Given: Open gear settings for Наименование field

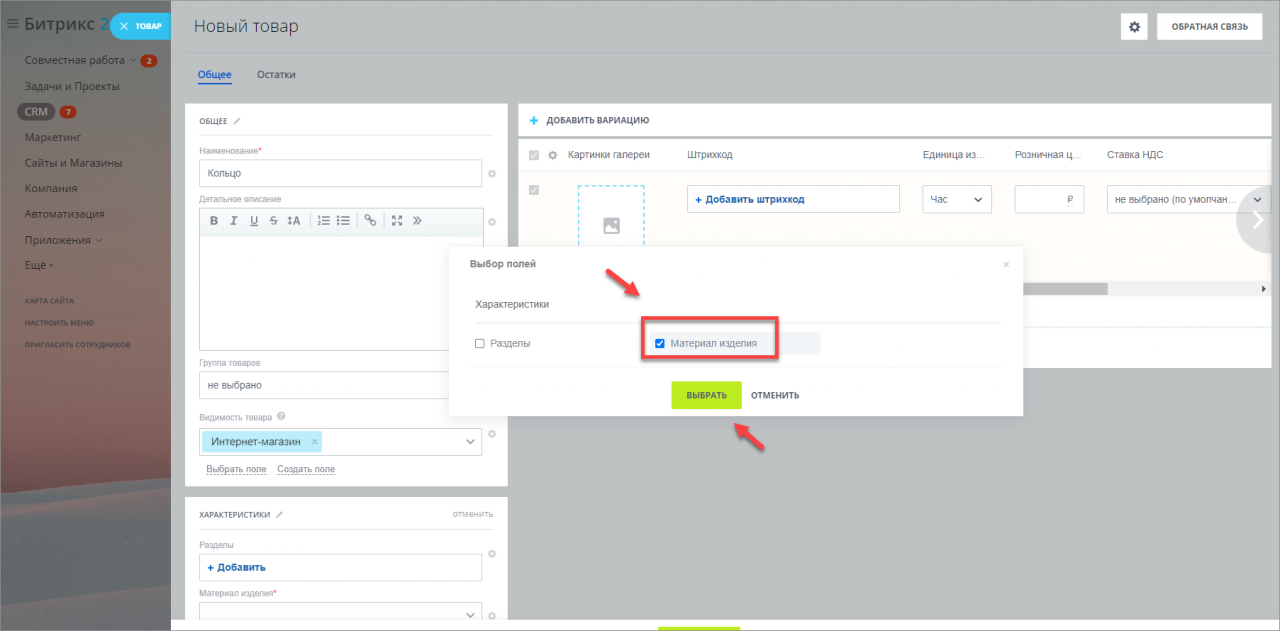Looking at the screenshot, I should tap(491, 174).
